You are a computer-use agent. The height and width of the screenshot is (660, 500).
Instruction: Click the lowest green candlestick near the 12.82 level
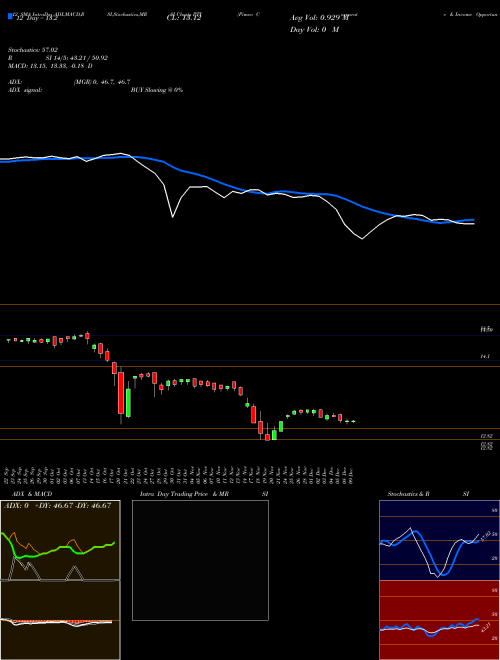click(x=274, y=435)
